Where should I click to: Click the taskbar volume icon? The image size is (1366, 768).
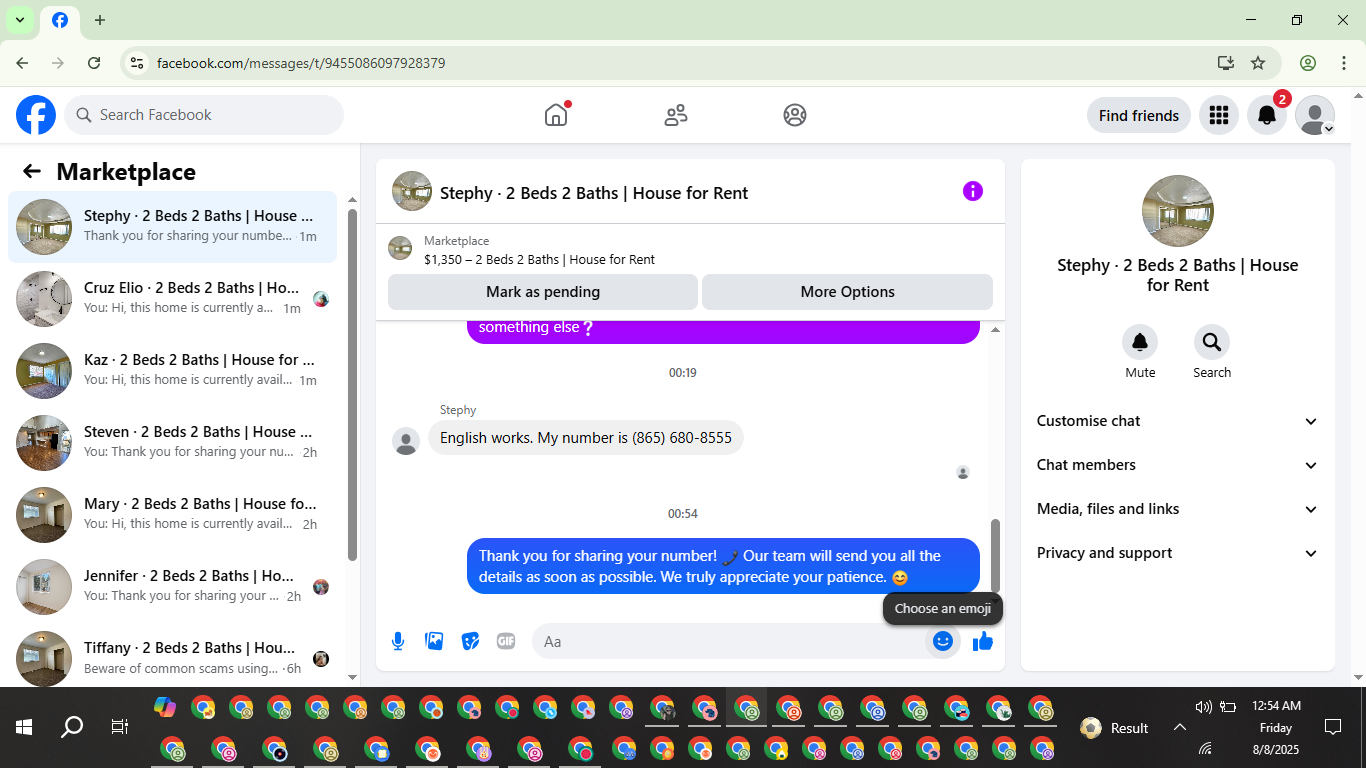(x=1203, y=707)
